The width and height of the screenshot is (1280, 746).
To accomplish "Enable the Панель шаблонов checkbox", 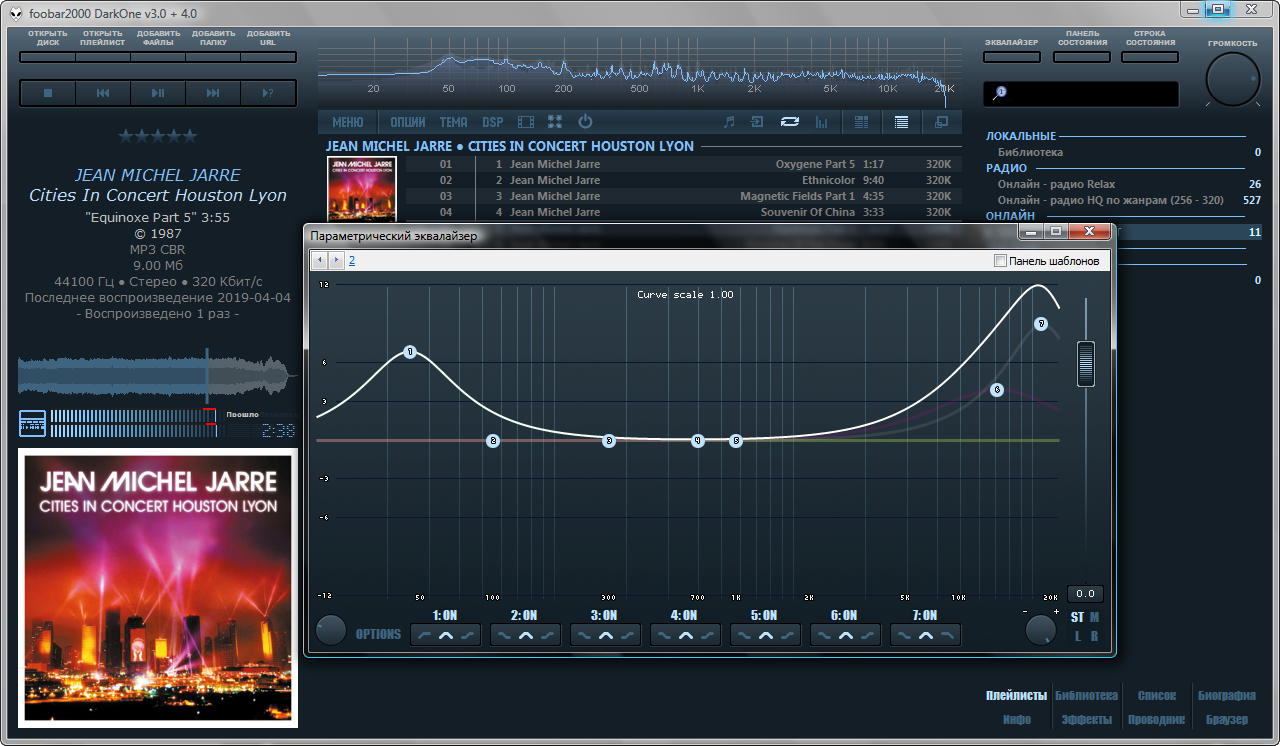I will click(1001, 261).
